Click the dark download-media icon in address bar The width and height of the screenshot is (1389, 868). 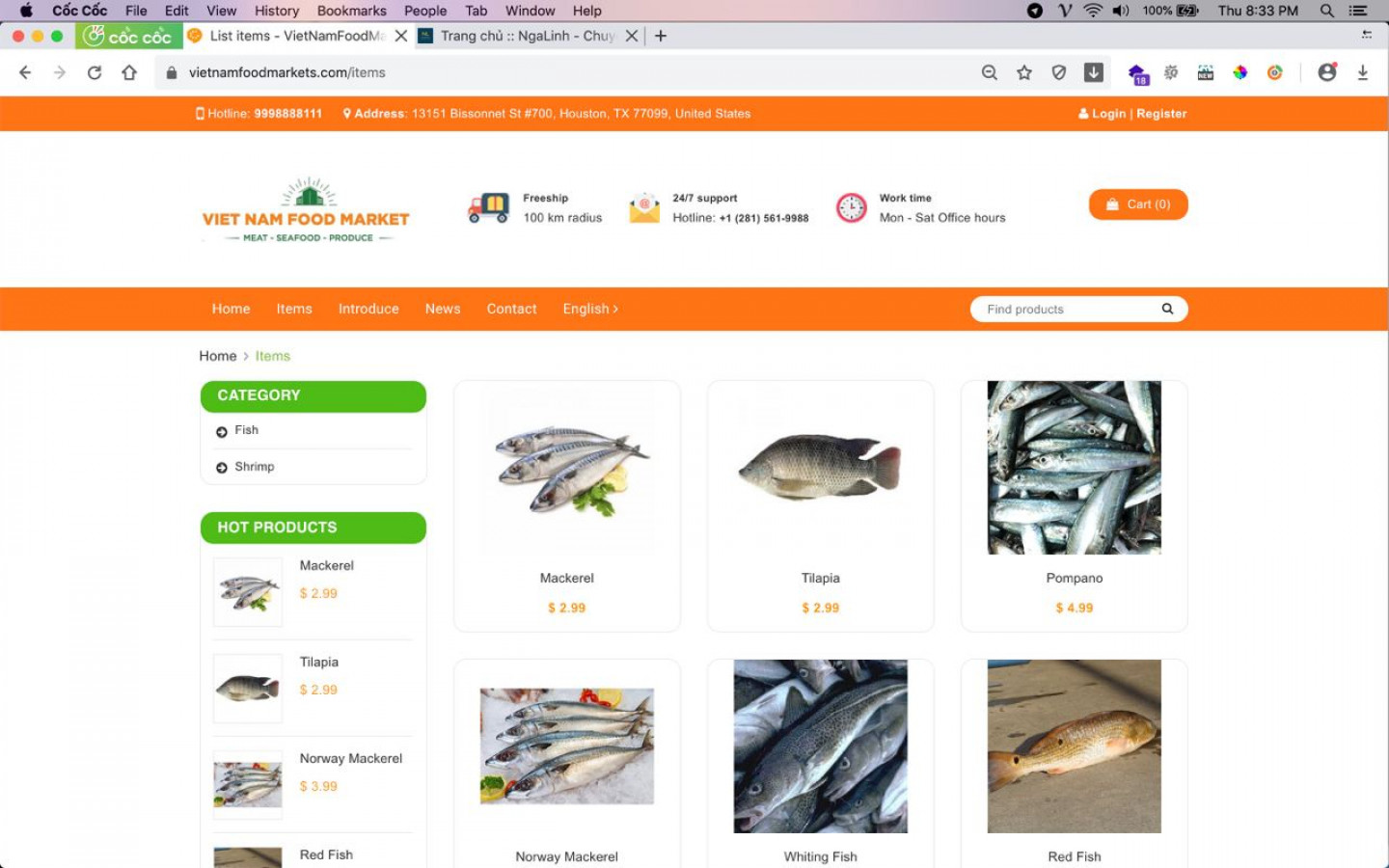pyautogui.click(x=1094, y=72)
